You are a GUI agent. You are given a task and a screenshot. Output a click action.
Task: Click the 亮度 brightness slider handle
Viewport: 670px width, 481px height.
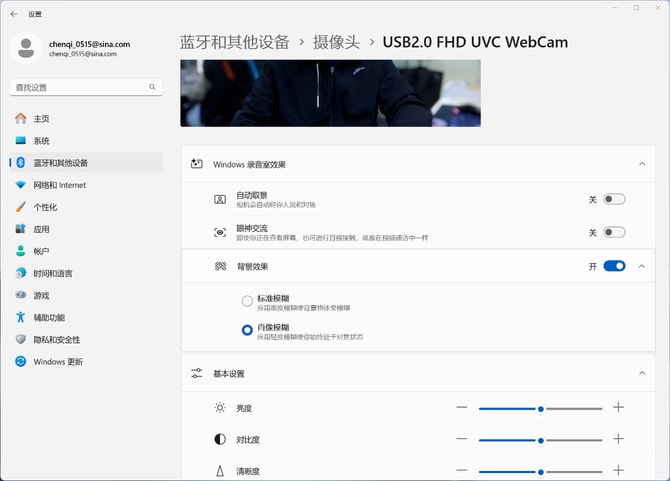(x=541, y=408)
